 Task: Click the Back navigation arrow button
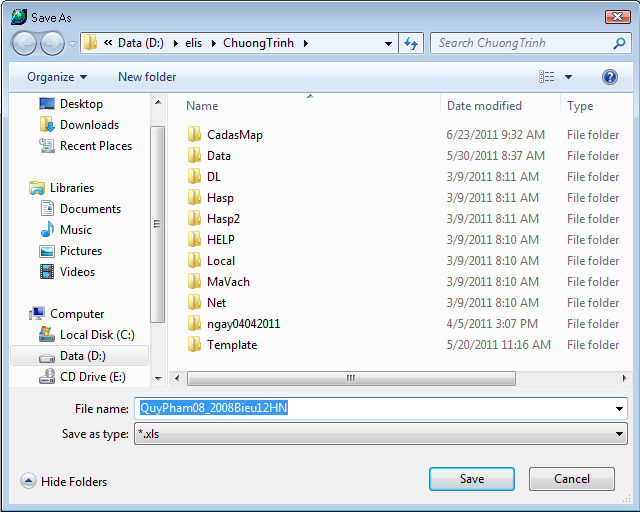click(x=25, y=43)
